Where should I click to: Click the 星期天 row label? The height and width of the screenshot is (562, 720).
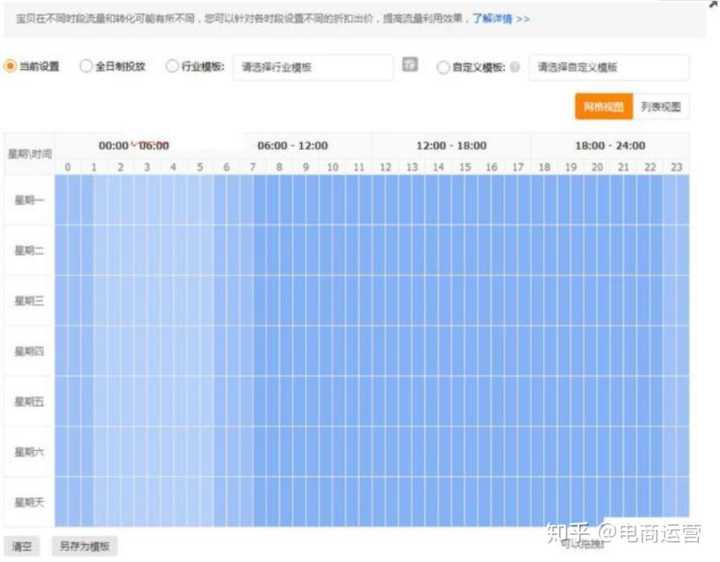tap(29, 501)
